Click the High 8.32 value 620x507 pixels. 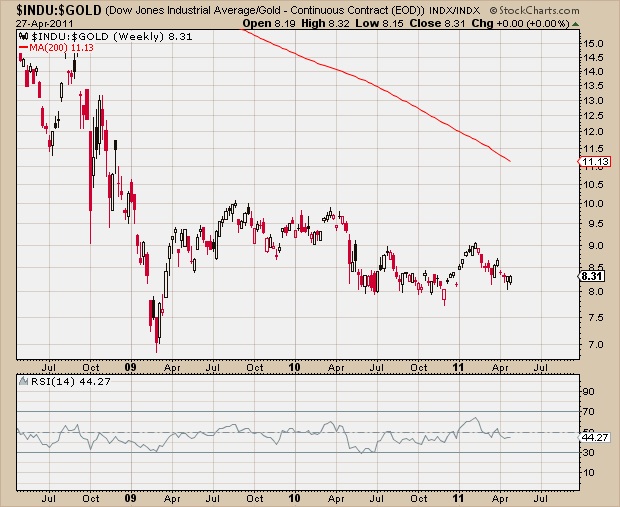click(x=325, y=23)
